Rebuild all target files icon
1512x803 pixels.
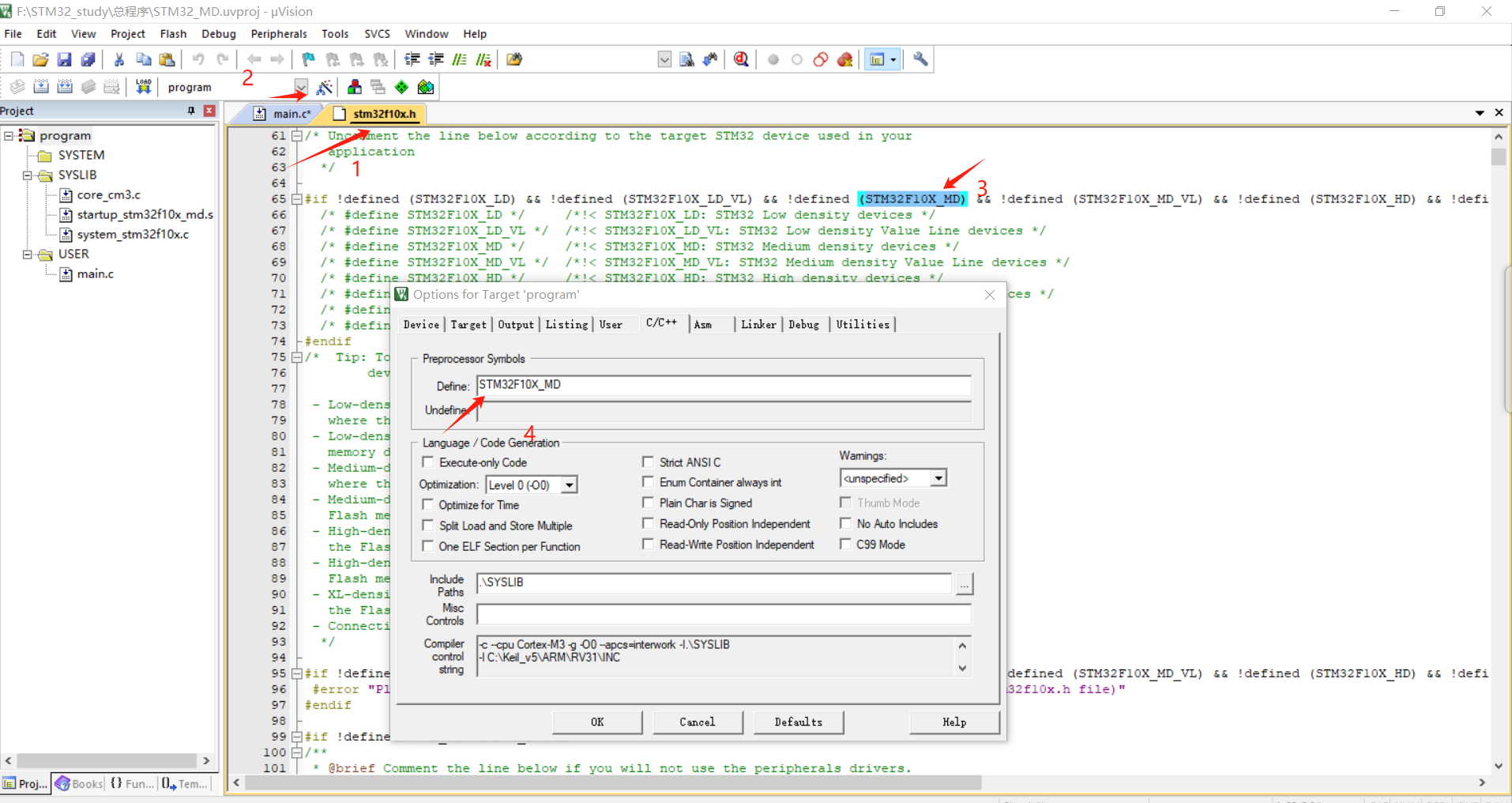[65, 87]
